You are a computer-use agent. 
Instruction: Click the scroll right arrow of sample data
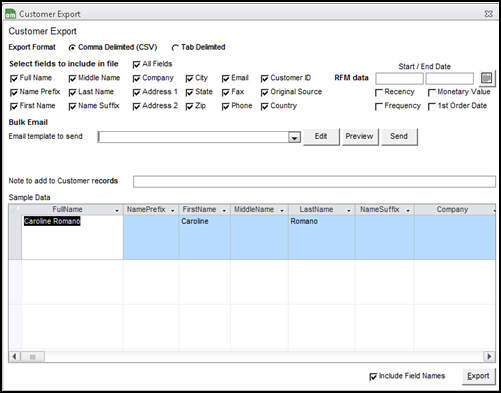click(x=489, y=357)
